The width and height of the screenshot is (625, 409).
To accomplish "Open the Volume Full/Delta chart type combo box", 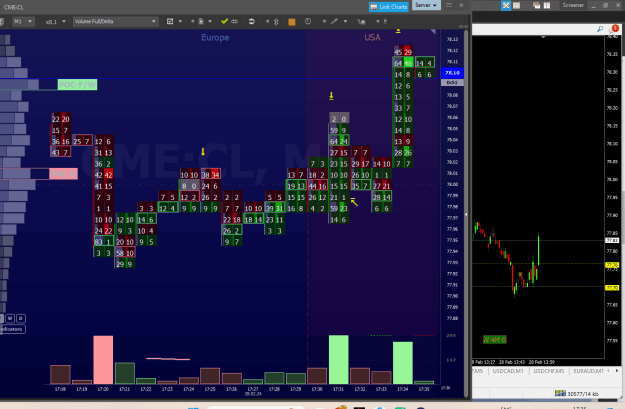I will tap(115, 22).
